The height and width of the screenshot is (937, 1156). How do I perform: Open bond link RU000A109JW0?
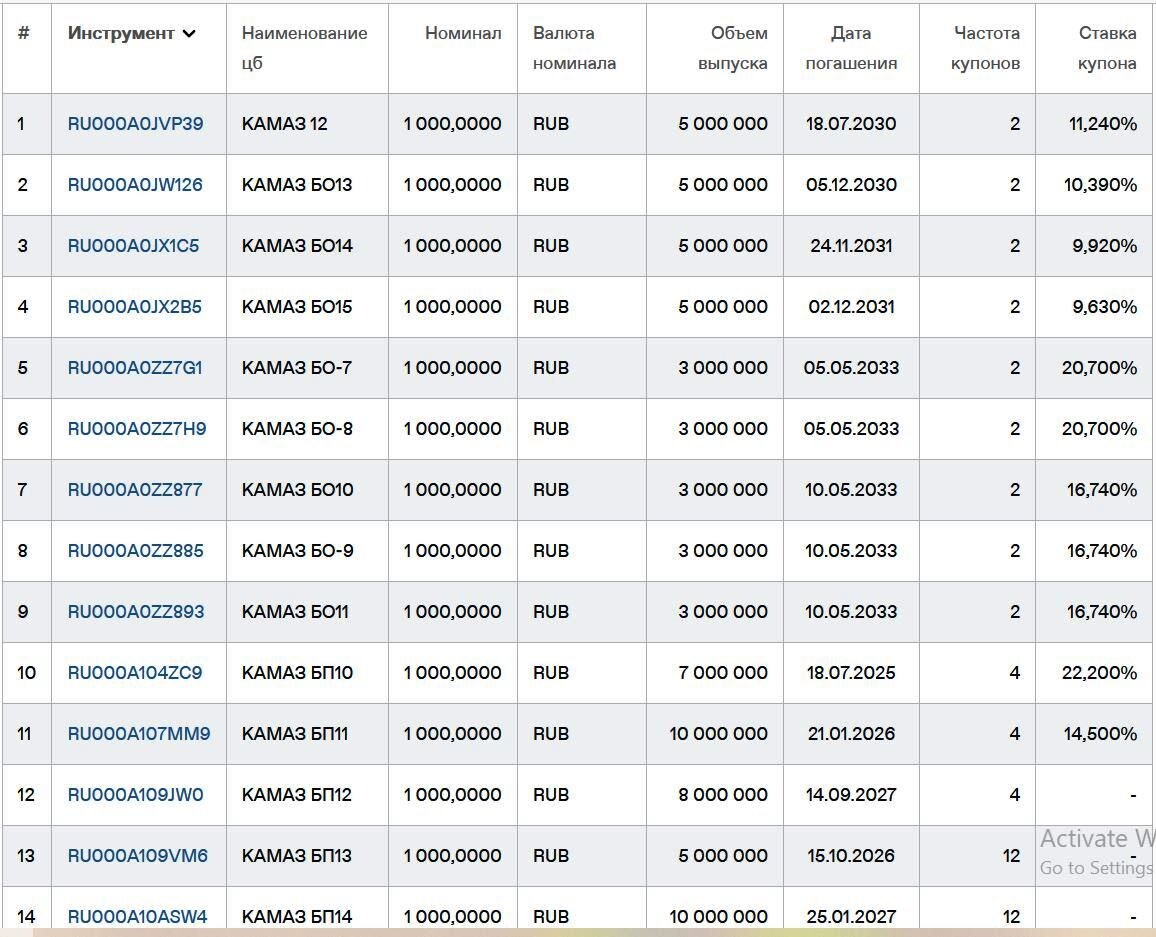point(136,795)
